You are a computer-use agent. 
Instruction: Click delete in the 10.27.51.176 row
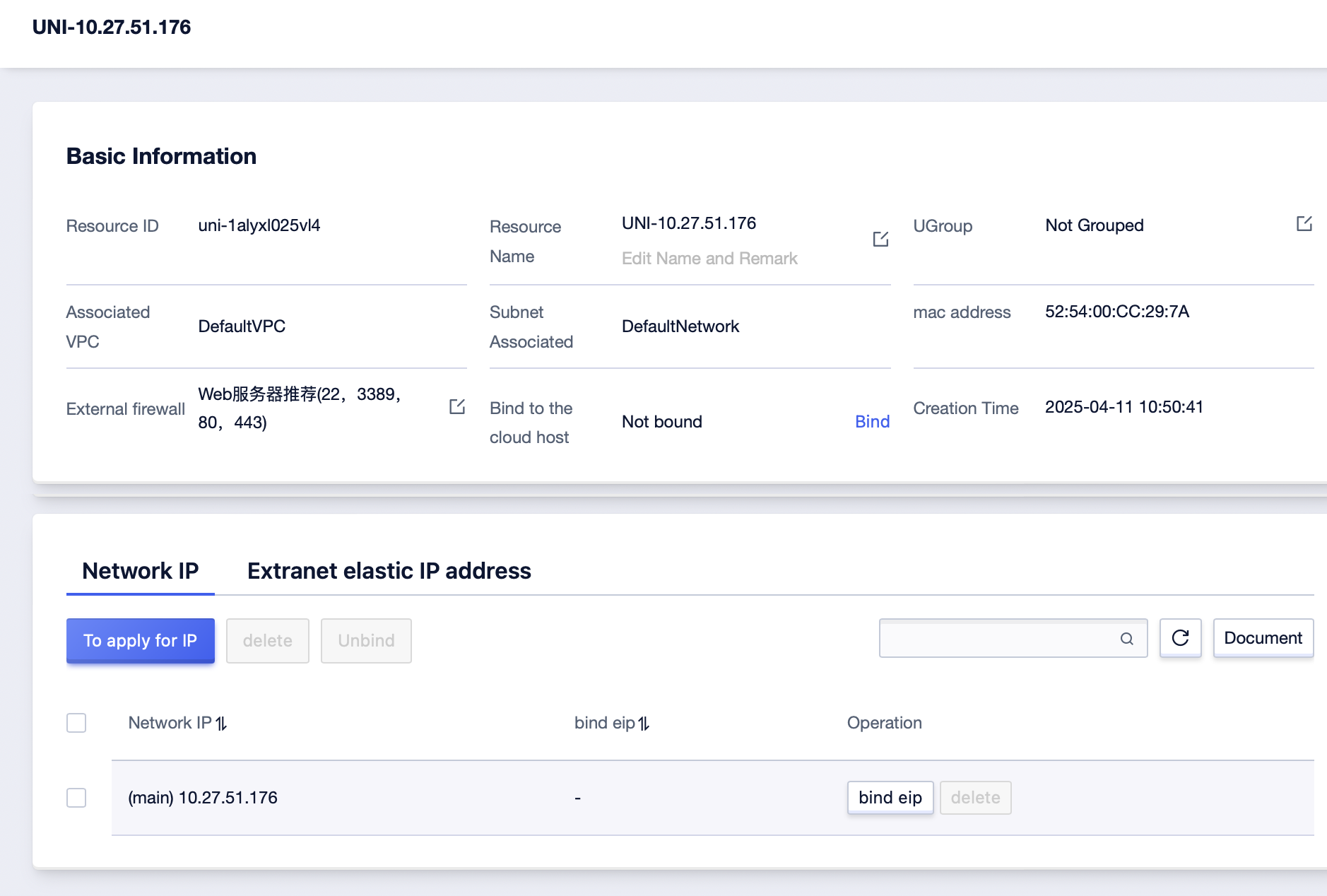pos(976,798)
